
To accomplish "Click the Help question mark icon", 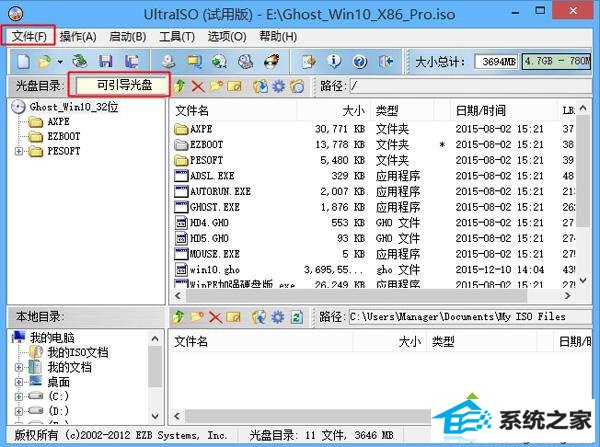I will tap(360, 61).
